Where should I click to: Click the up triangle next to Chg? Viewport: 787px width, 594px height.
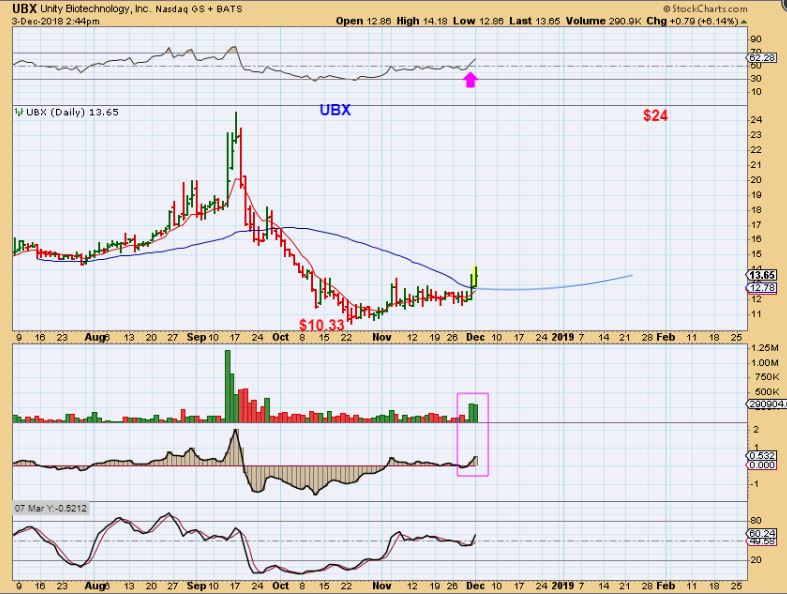743,22
